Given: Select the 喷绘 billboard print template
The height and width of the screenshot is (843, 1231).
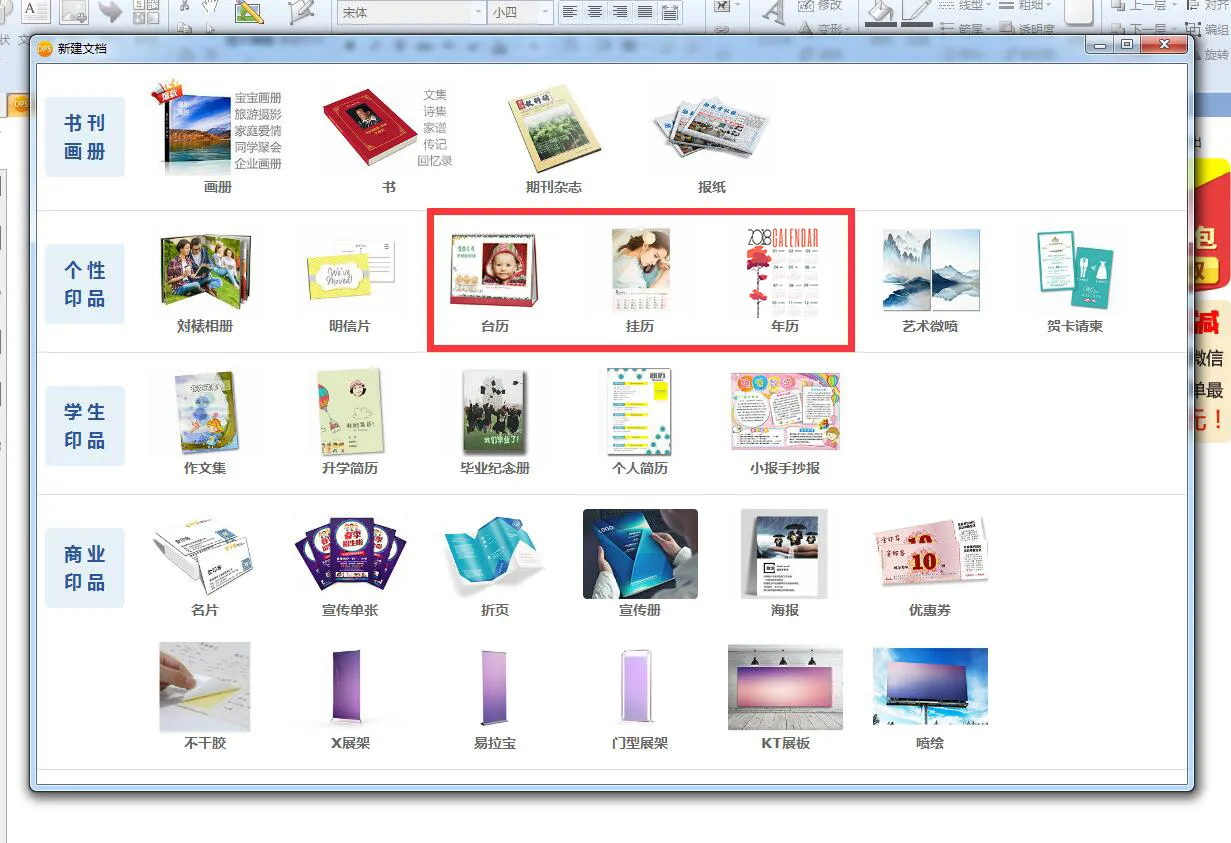Looking at the screenshot, I should click(x=930, y=687).
